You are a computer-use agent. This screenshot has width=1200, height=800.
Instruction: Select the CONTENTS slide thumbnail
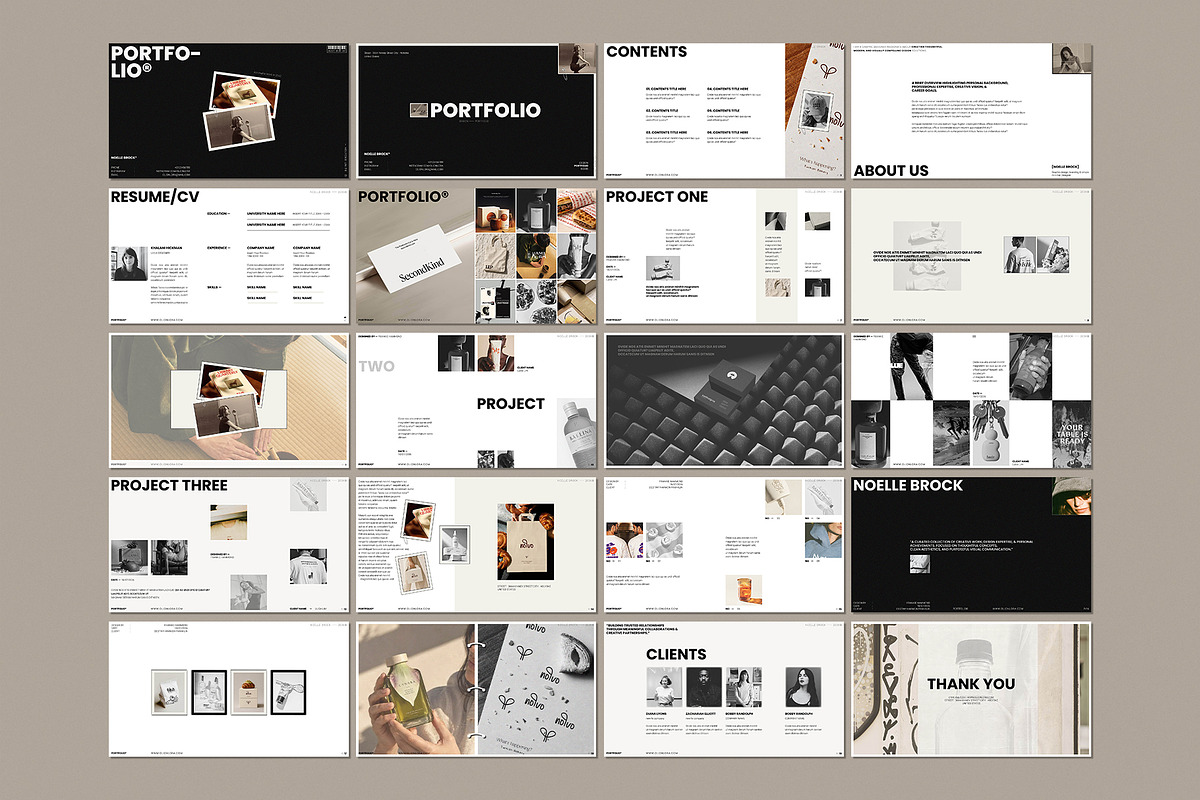pos(724,110)
